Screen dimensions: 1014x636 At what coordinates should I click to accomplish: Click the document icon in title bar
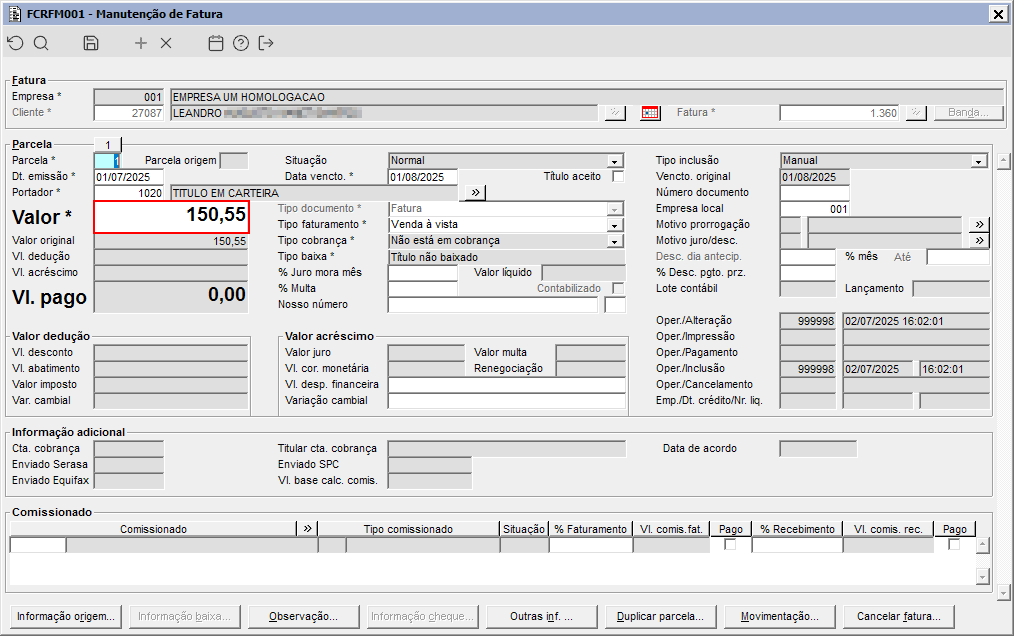click(x=14, y=14)
